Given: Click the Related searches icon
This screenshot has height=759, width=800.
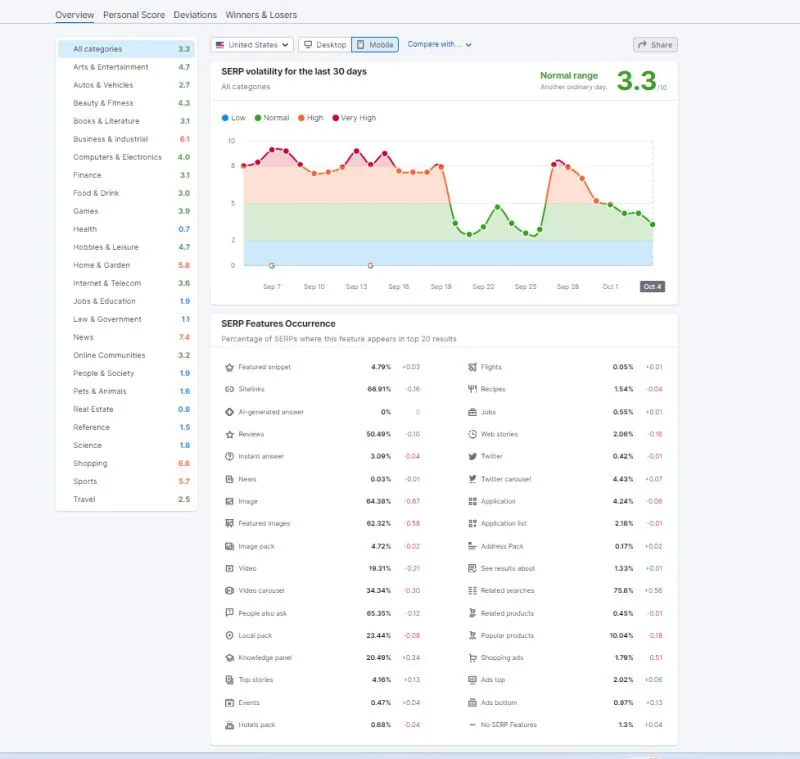Looking at the screenshot, I should (x=472, y=591).
